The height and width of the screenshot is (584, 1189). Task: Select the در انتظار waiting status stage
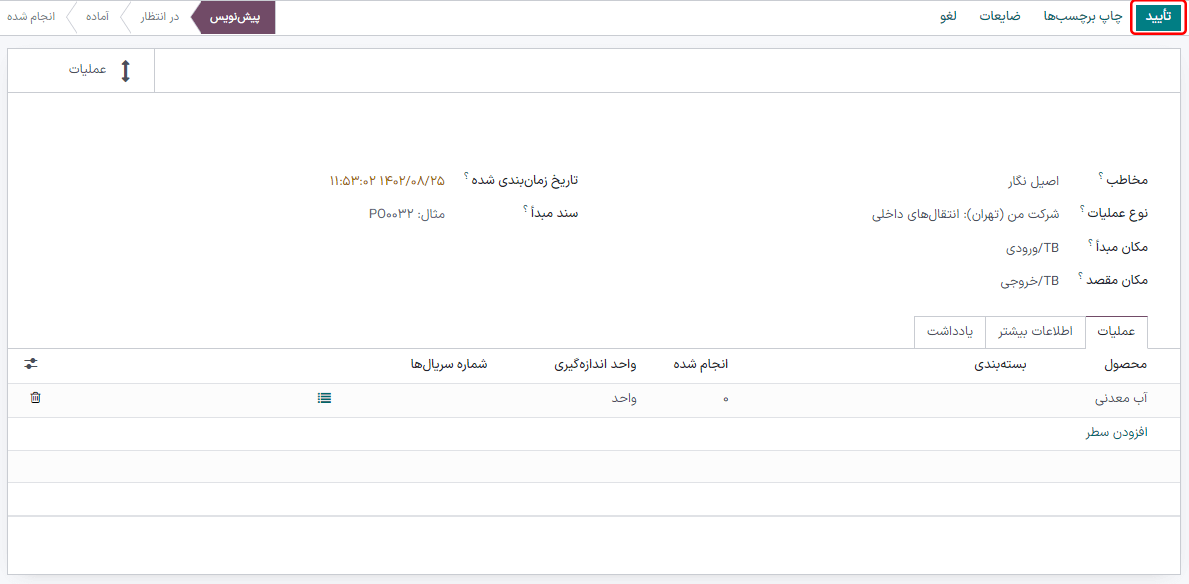click(158, 17)
